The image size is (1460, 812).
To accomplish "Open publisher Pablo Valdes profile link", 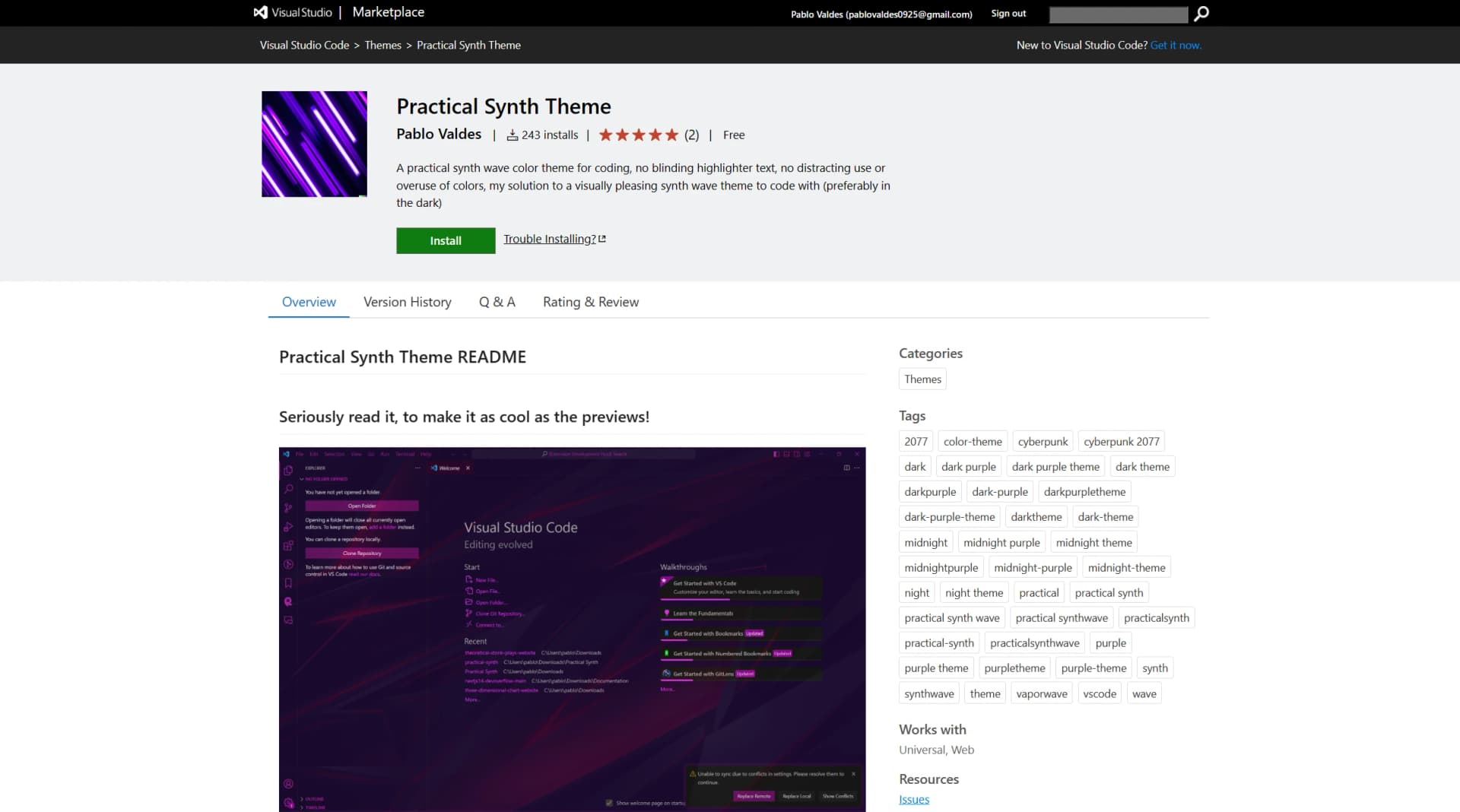I will click(439, 134).
